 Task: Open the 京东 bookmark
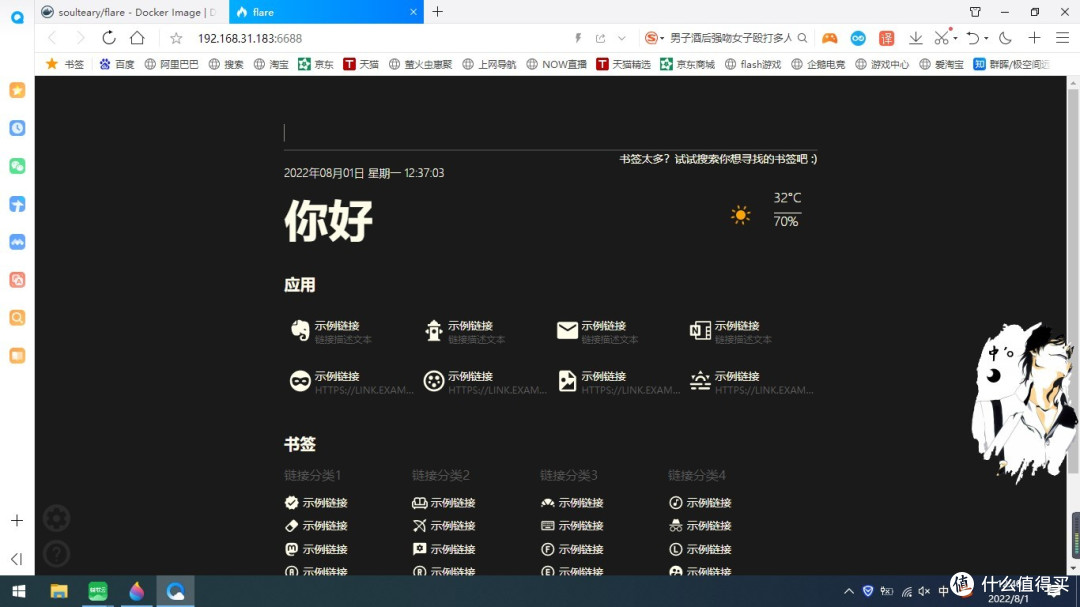pyautogui.click(x=315, y=64)
